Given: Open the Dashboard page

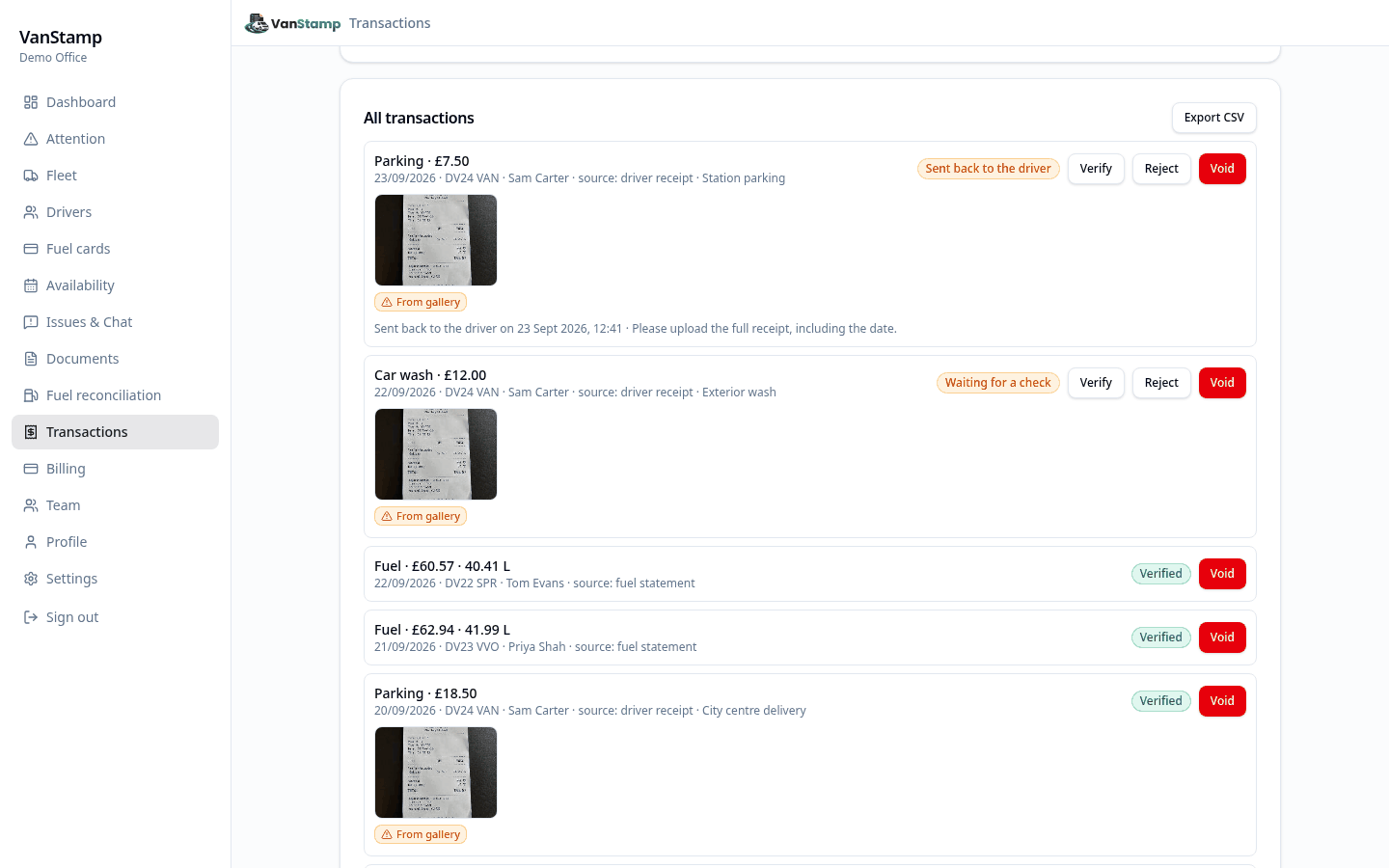Looking at the screenshot, I should pos(115,102).
